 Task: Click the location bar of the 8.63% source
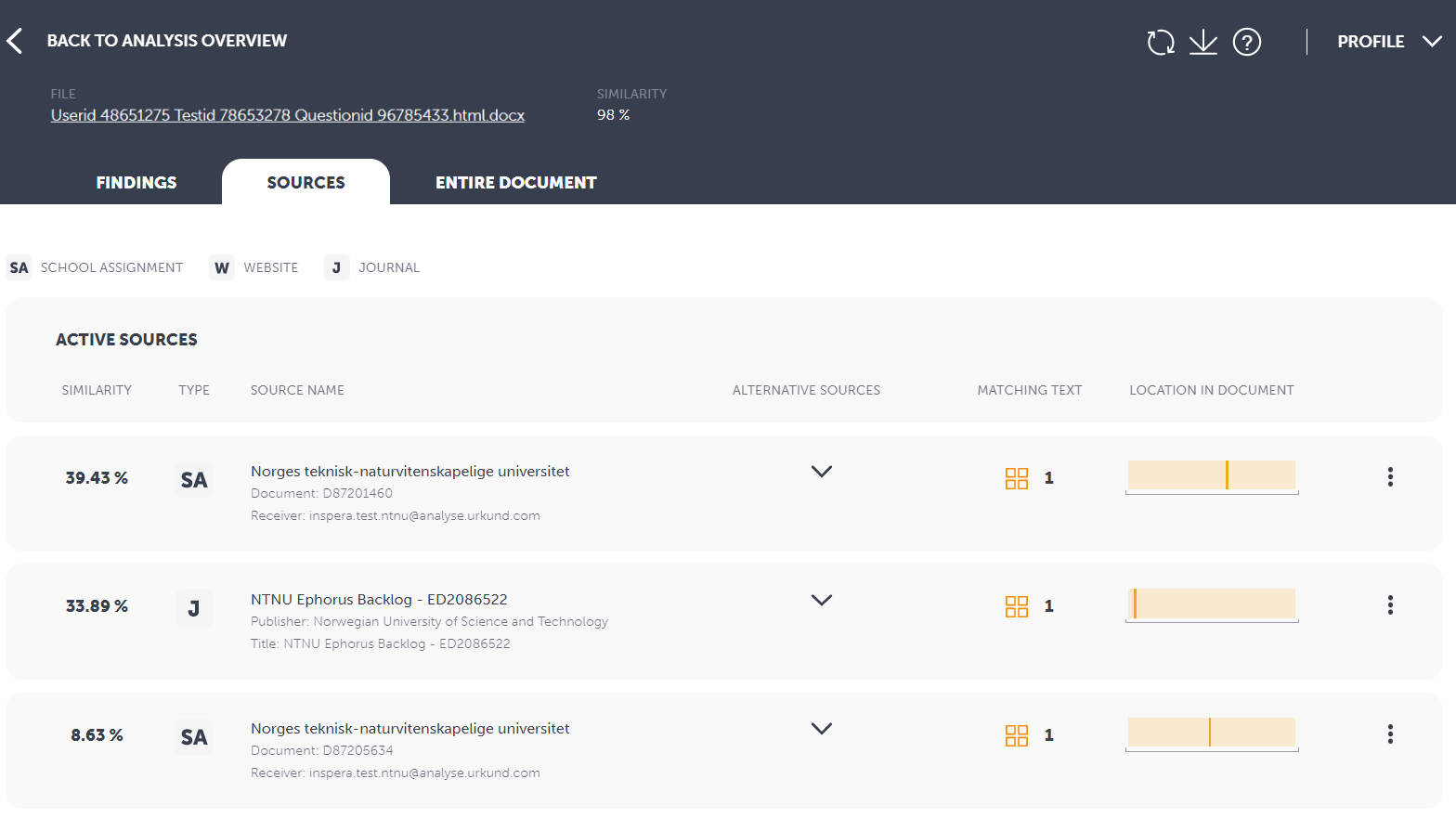pos(1212,733)
